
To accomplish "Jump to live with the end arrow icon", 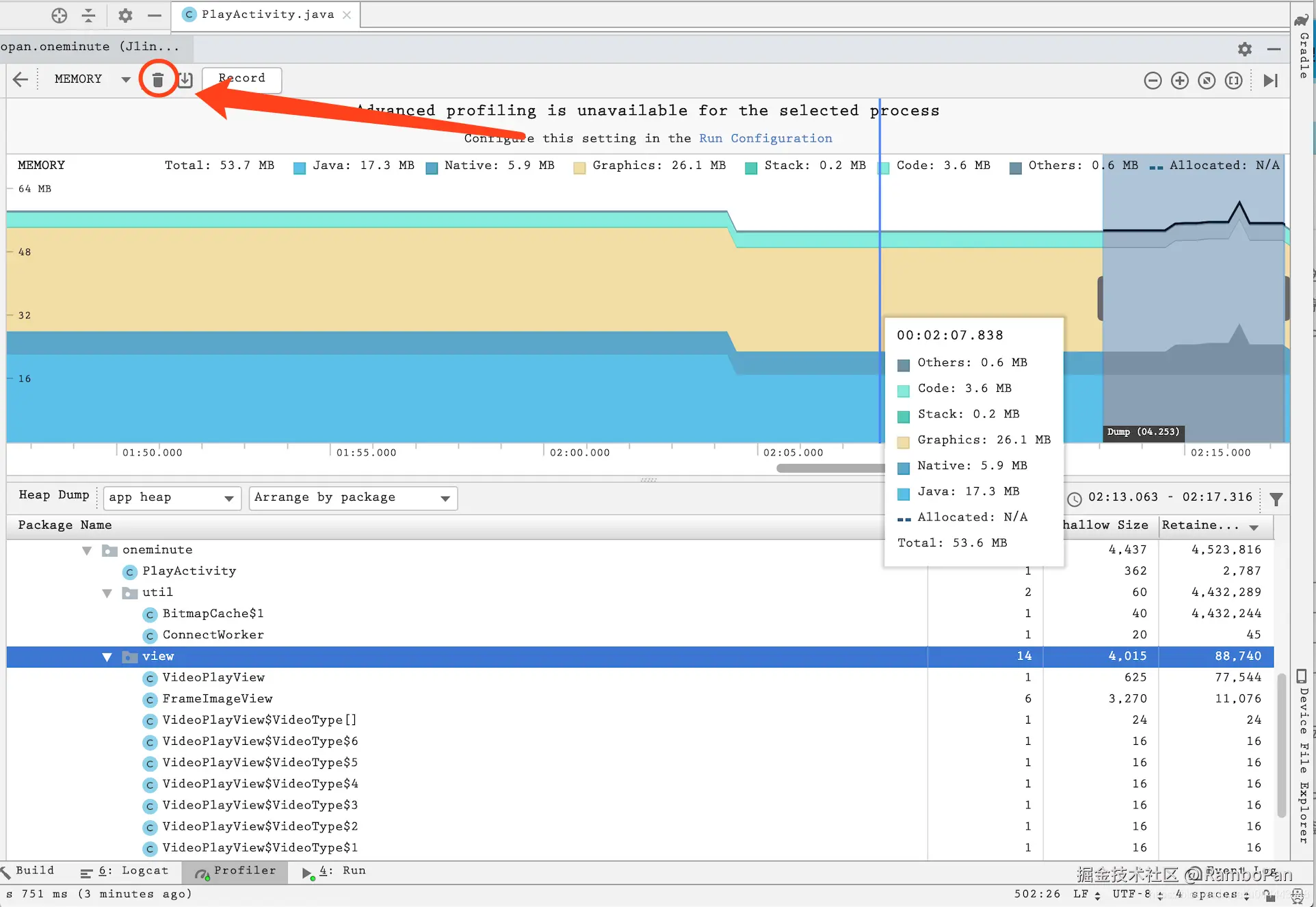I will [1270, 81].
